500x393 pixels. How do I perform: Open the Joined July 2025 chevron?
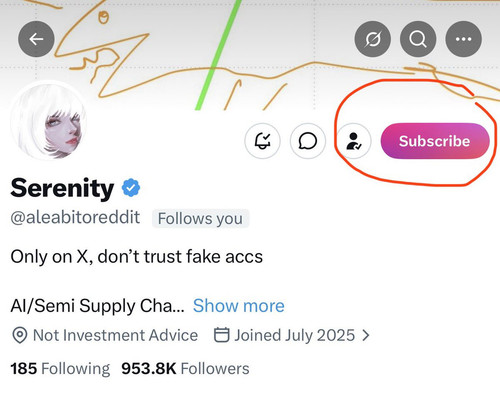(x=366, y=335)
